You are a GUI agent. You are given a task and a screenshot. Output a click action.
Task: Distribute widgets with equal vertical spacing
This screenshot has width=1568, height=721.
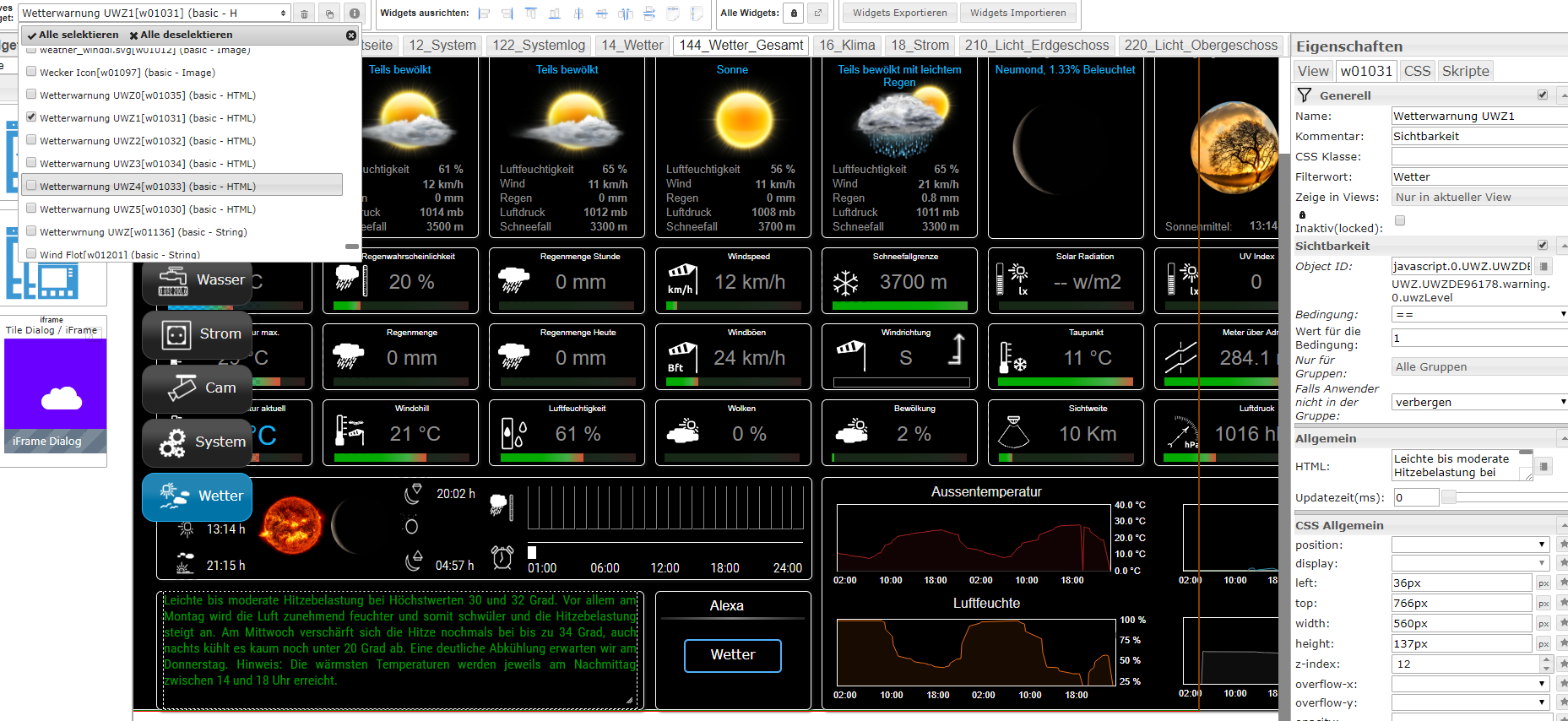[649, 14]
